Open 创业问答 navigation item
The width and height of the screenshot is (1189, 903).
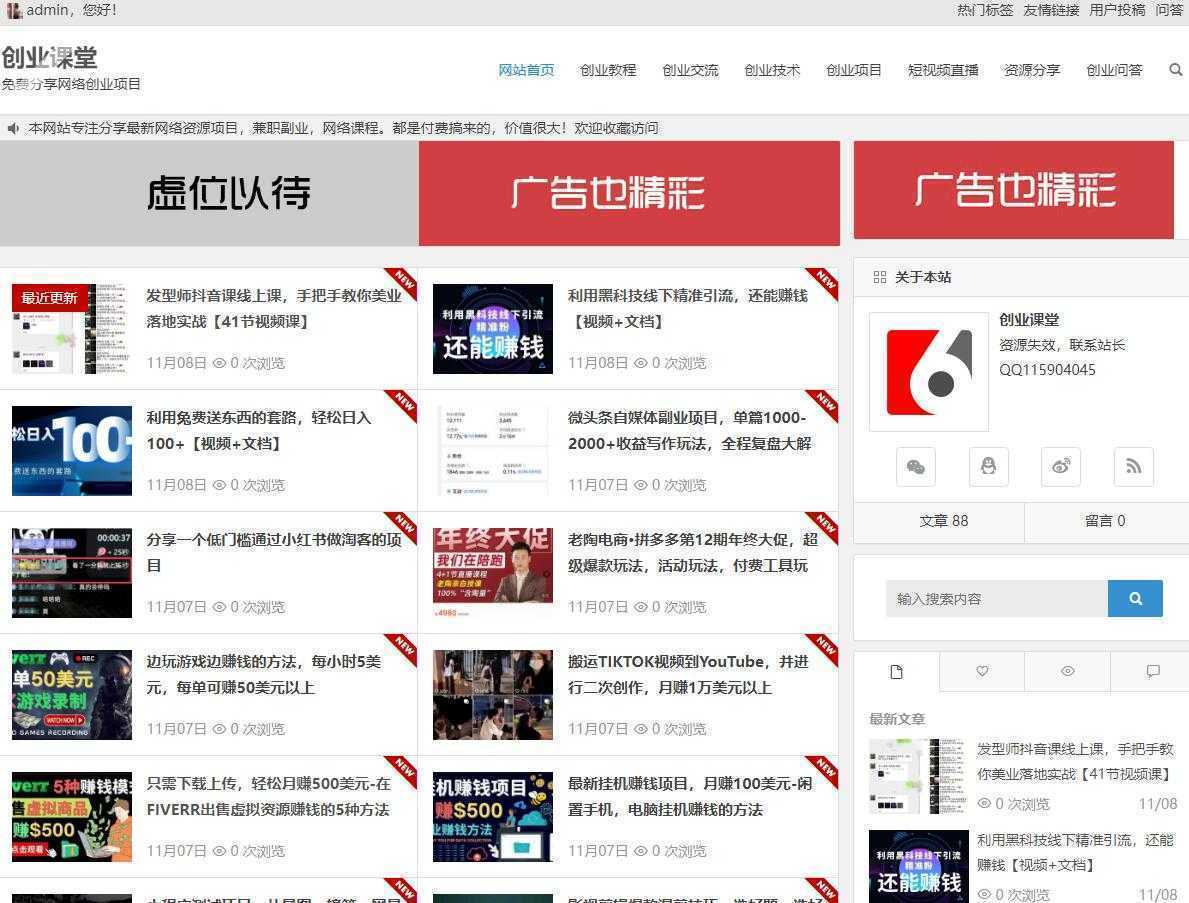(1114, 70)
